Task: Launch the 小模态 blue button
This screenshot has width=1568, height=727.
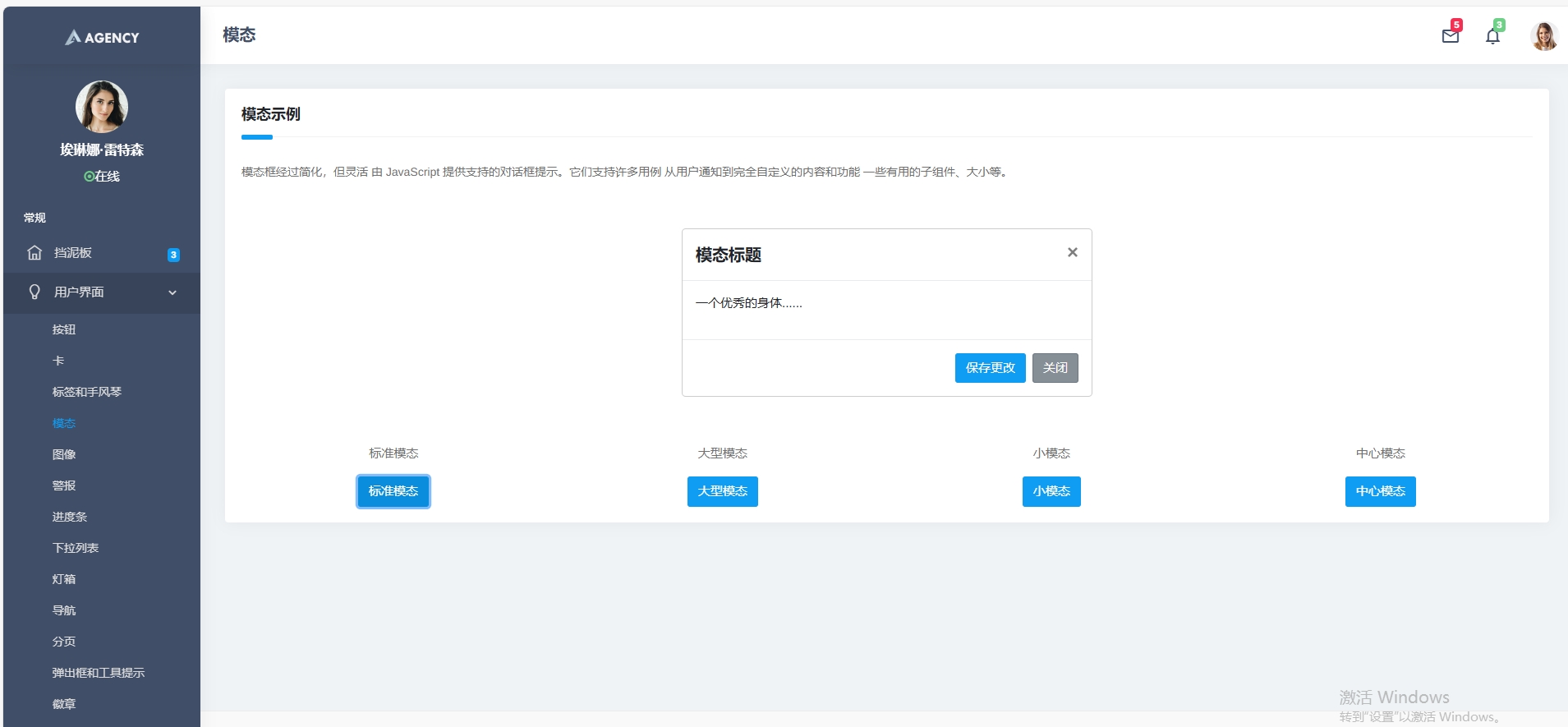Action: pos(1051,491)
